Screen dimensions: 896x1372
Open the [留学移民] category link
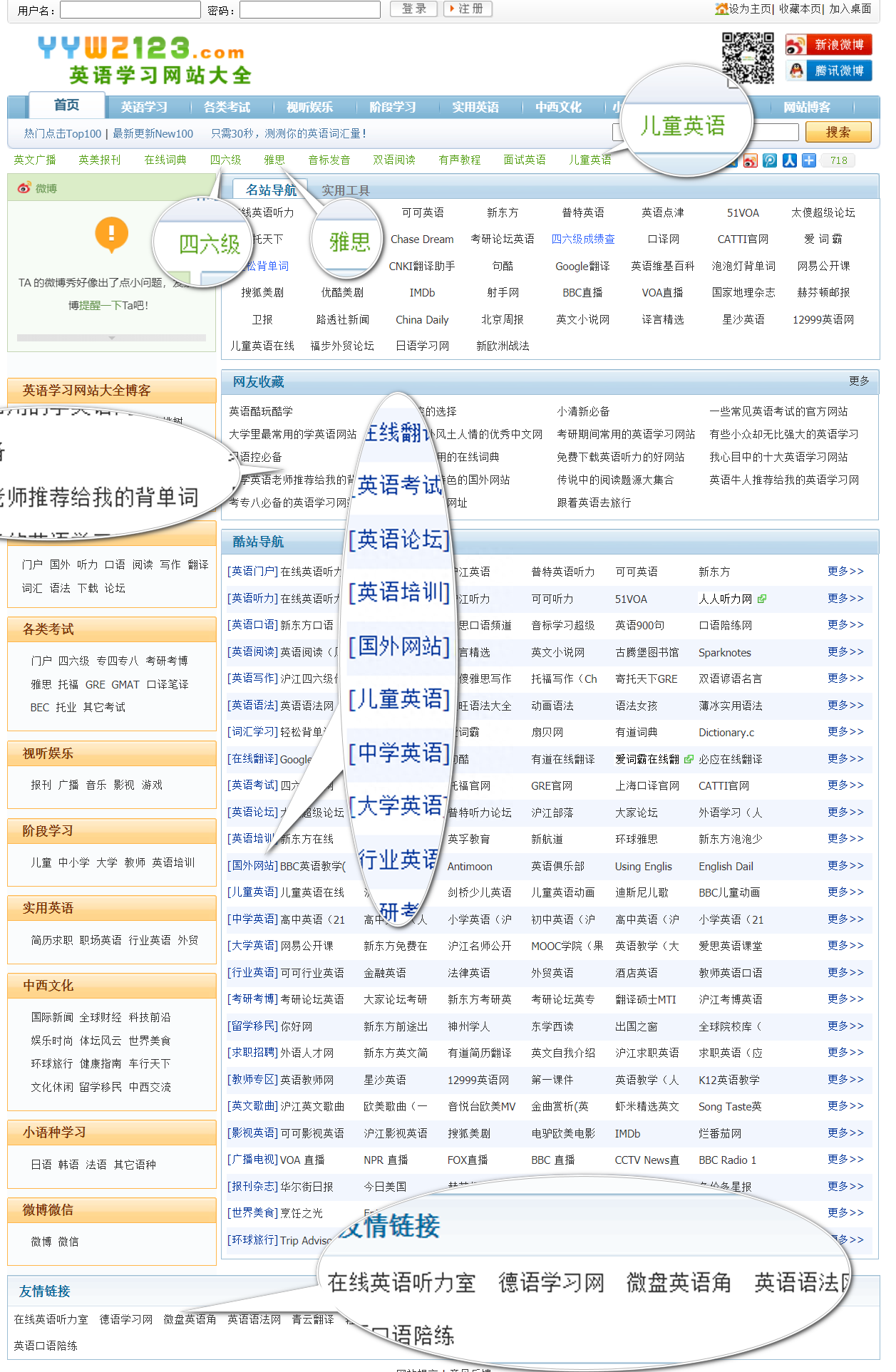point(253,1026)
